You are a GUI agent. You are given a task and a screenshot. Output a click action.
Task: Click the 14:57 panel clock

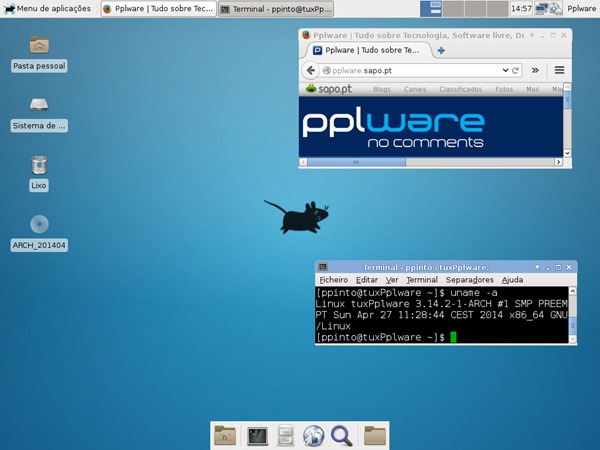521,8
